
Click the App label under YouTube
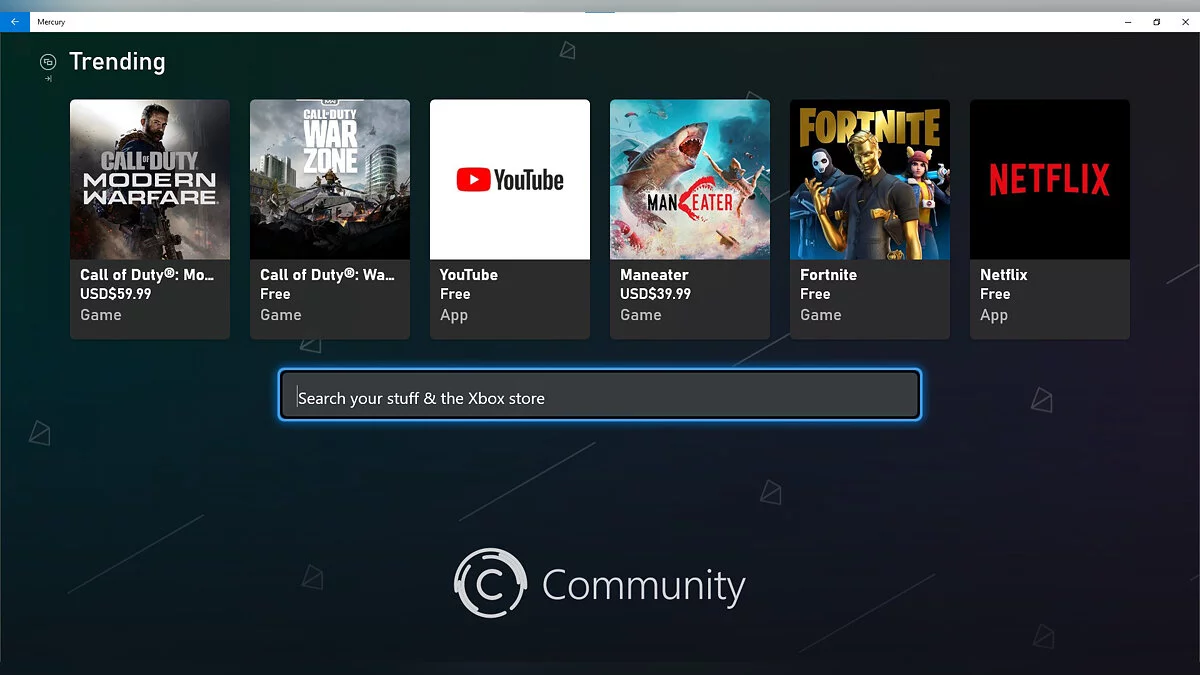[454, 315]
